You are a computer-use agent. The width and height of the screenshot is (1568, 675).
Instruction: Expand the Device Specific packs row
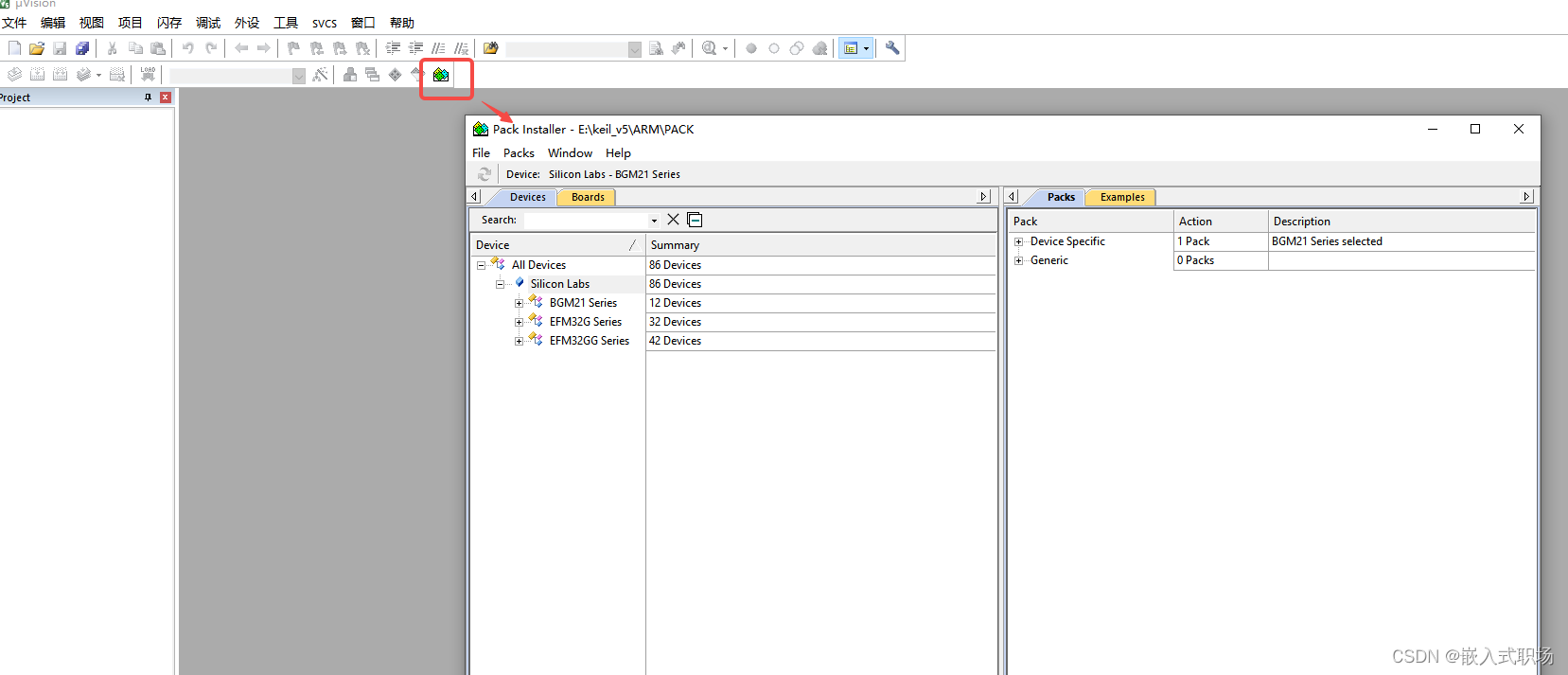click(1019, 241)
